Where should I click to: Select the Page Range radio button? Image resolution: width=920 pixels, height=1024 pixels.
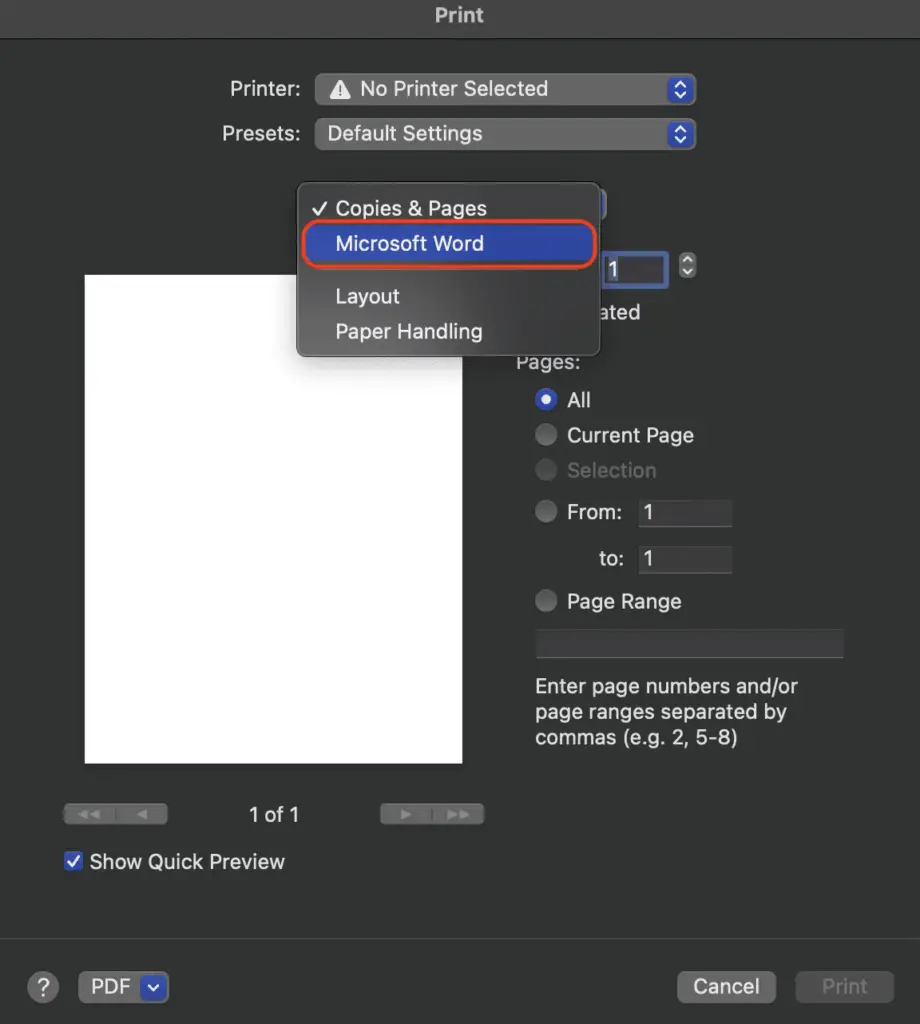tap(546, 601)
